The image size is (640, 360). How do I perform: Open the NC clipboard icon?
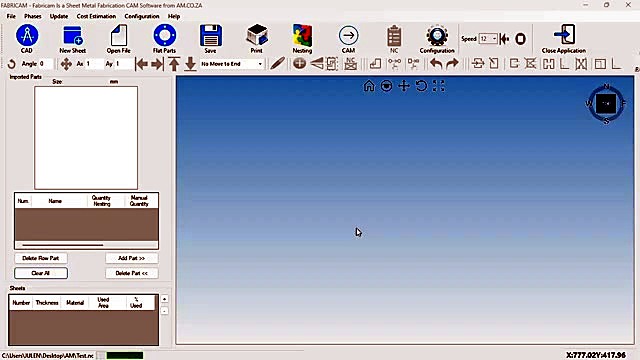[394, 36]
